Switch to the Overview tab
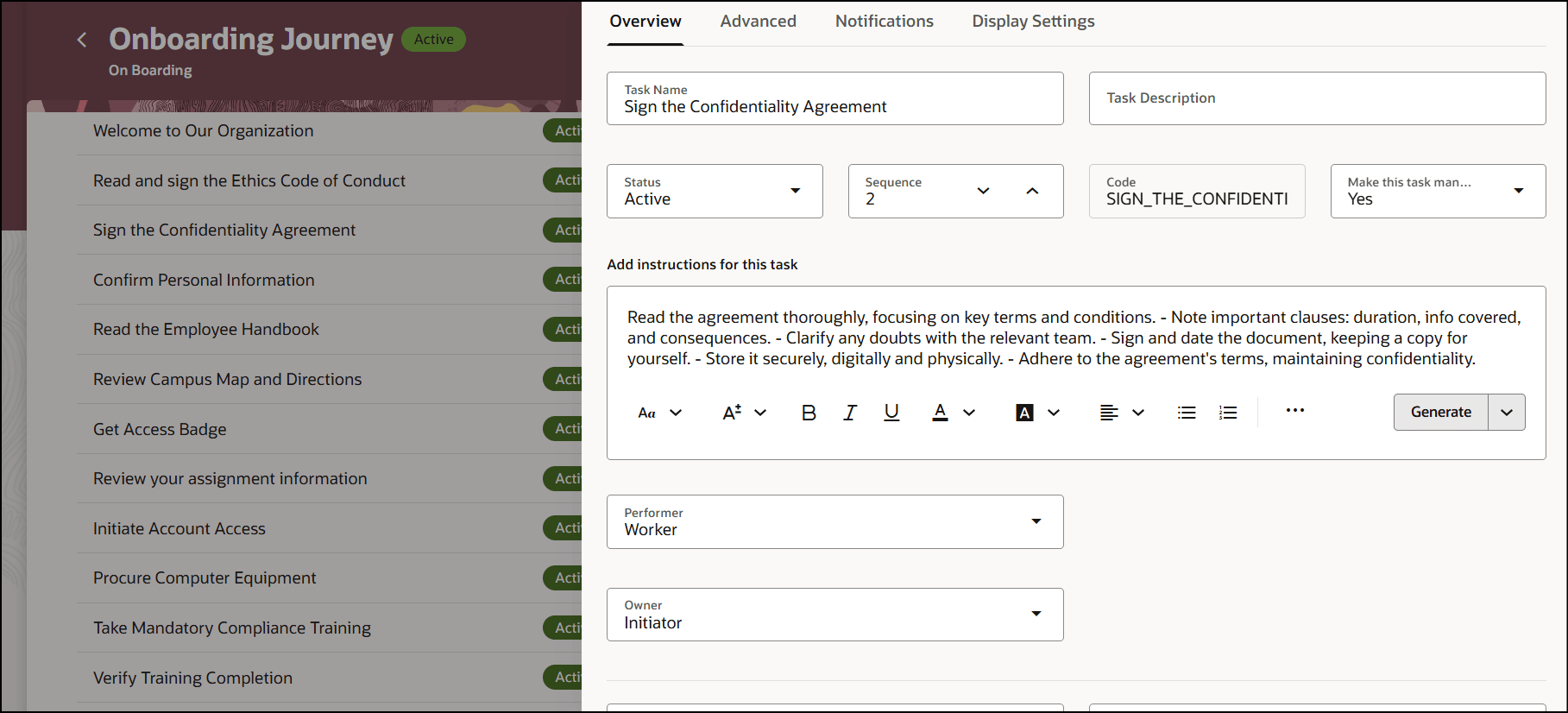The height and width of the screenshot is (713, 1568). [645, 22]
